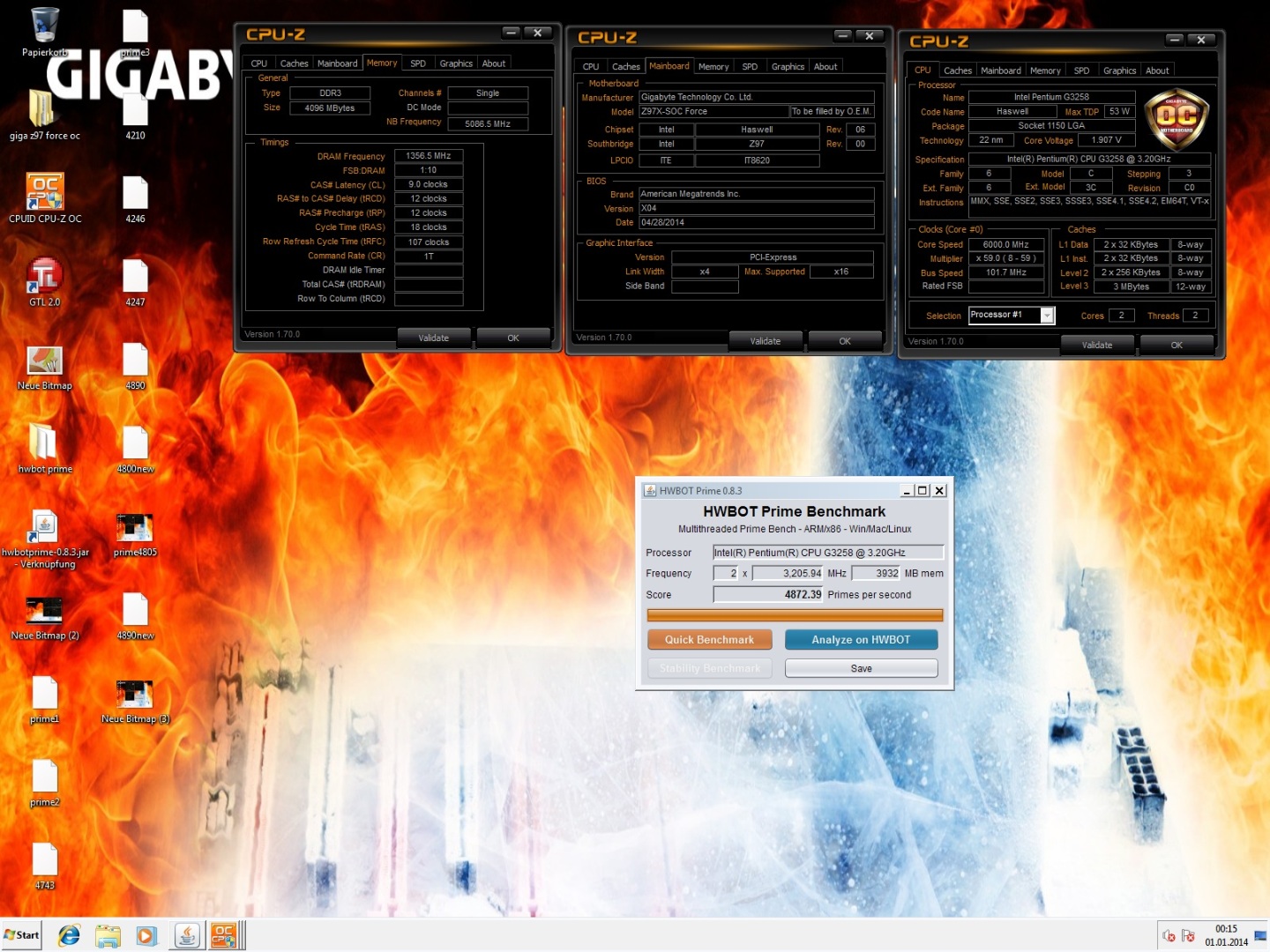Open the giga z97 force oc folder

click(x=42, y=108)
